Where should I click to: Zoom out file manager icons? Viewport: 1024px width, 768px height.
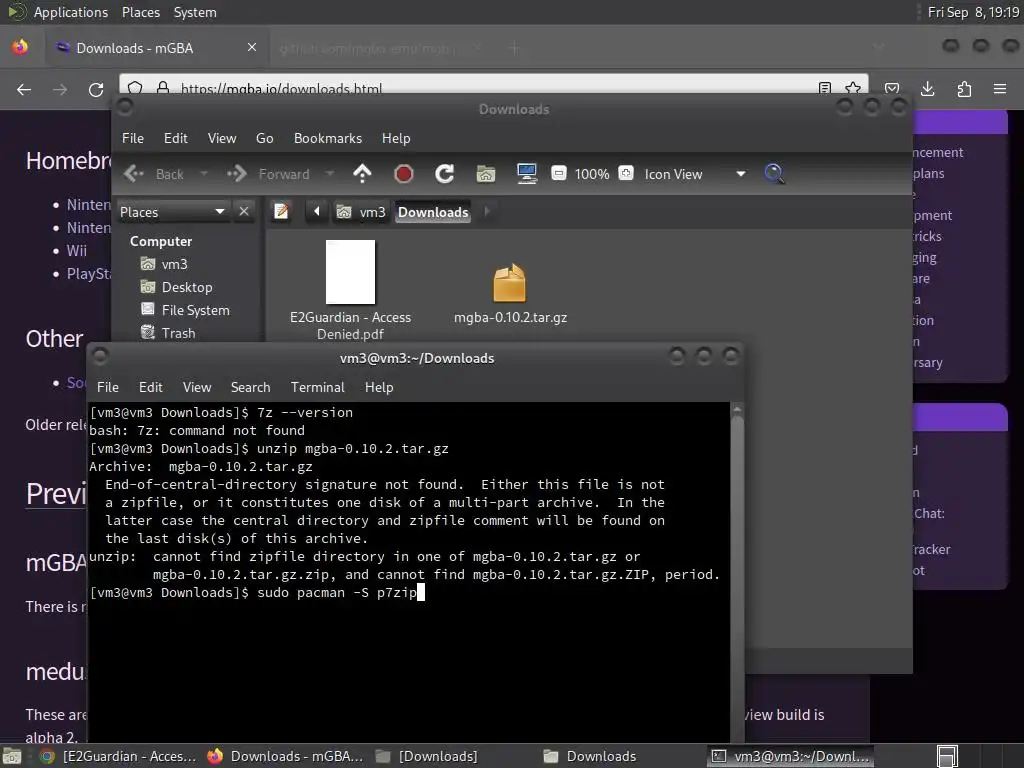tap(559, 173)
